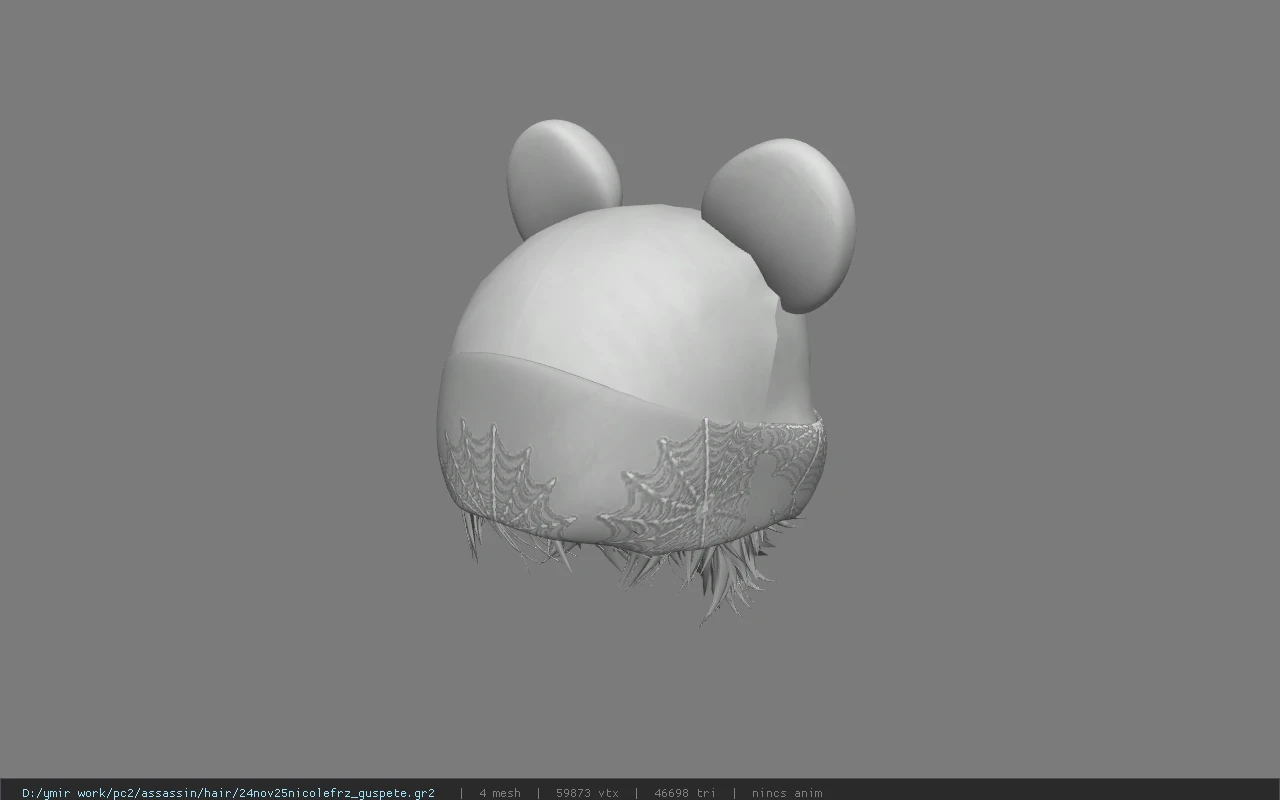1280x800 pixels.
Task: Click the "59873 vtx" vertex count
Action: click(587, 793)
